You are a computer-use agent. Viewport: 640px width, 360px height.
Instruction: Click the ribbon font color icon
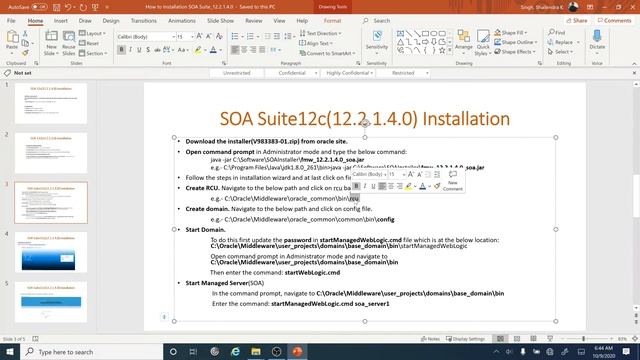click(213, 50)
